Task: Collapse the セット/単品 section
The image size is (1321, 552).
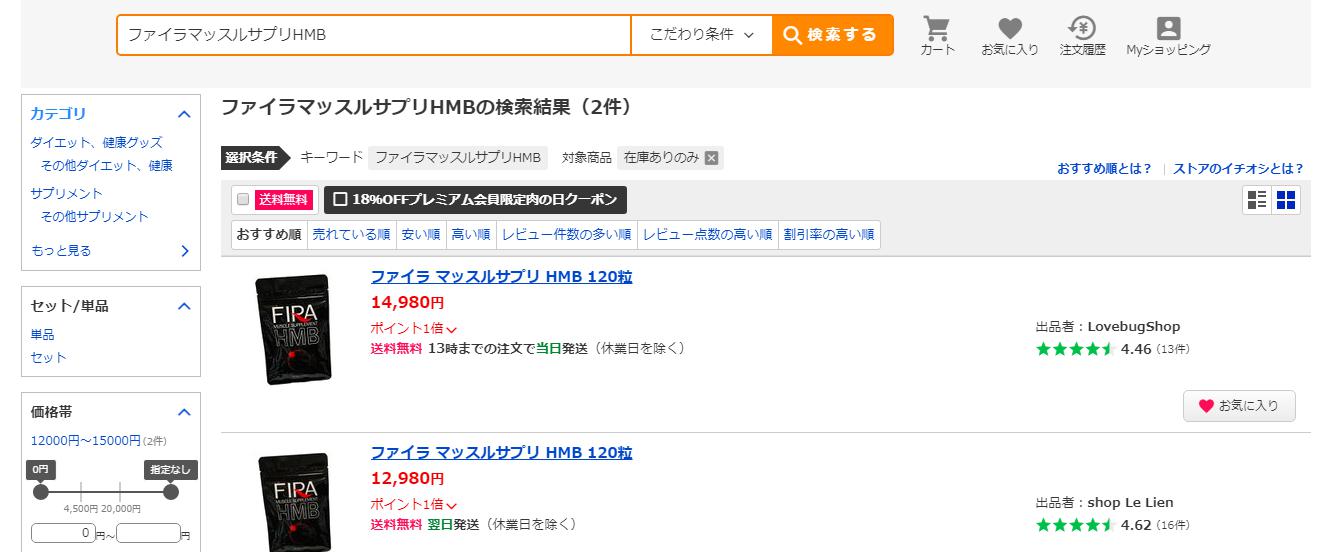Action: (x=184, y=306)
